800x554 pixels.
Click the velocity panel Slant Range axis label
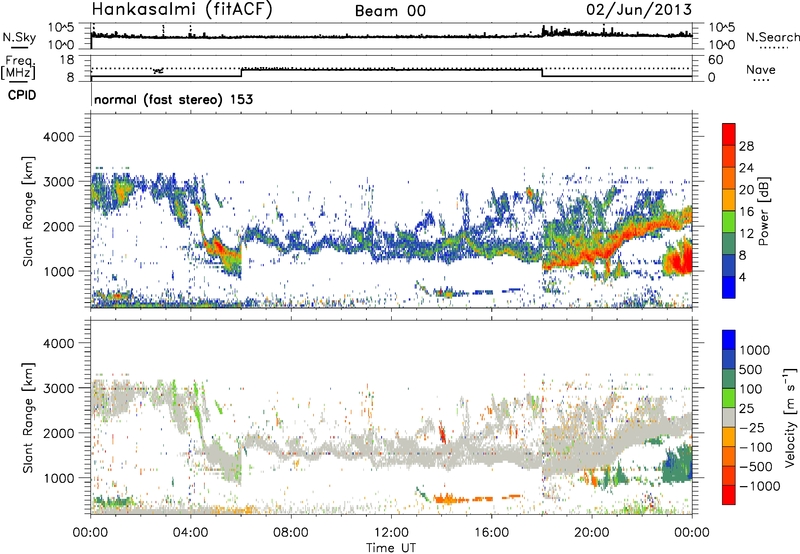click(28, 418)
